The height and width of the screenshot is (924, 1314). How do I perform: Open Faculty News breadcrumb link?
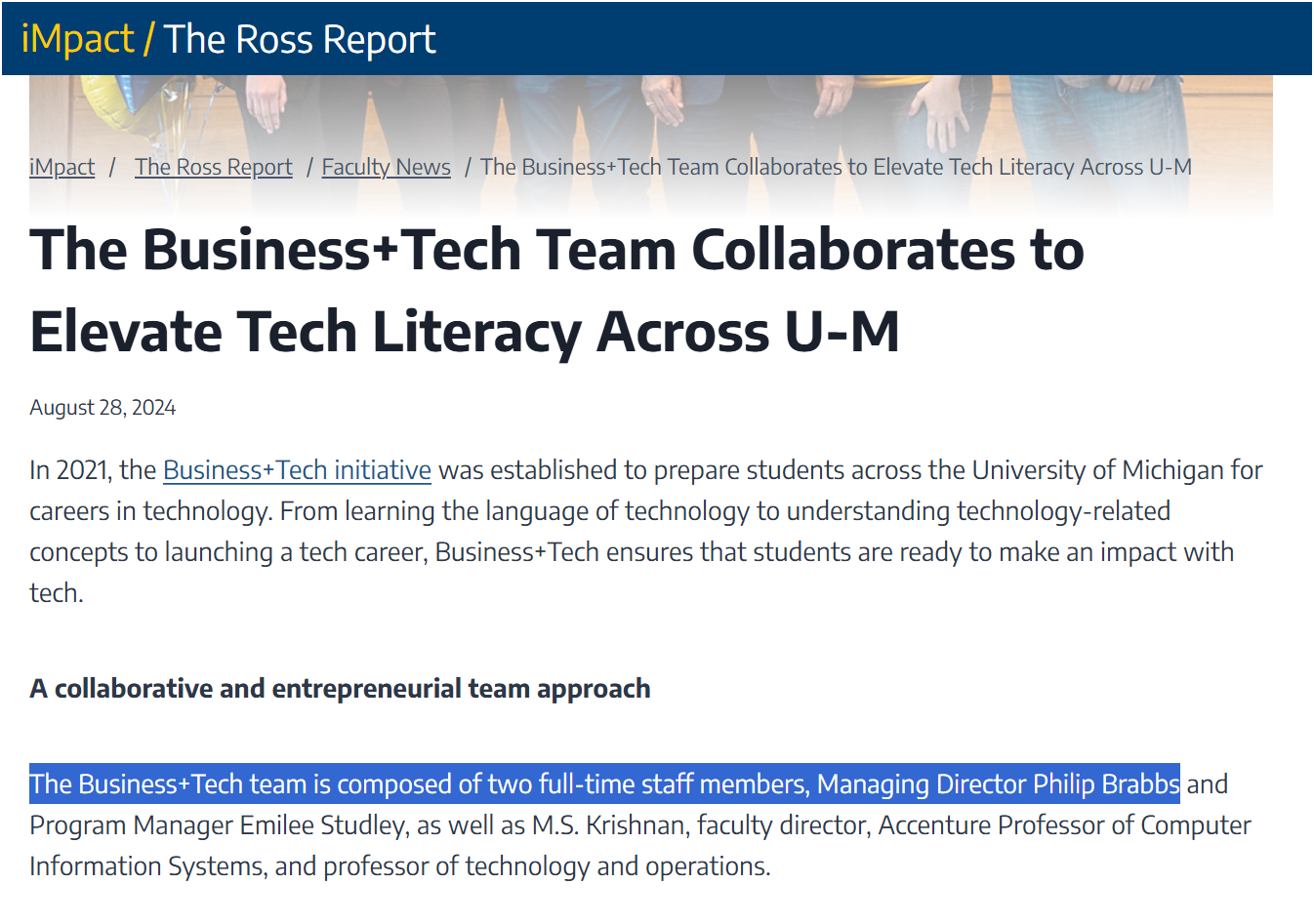point(387,167)
